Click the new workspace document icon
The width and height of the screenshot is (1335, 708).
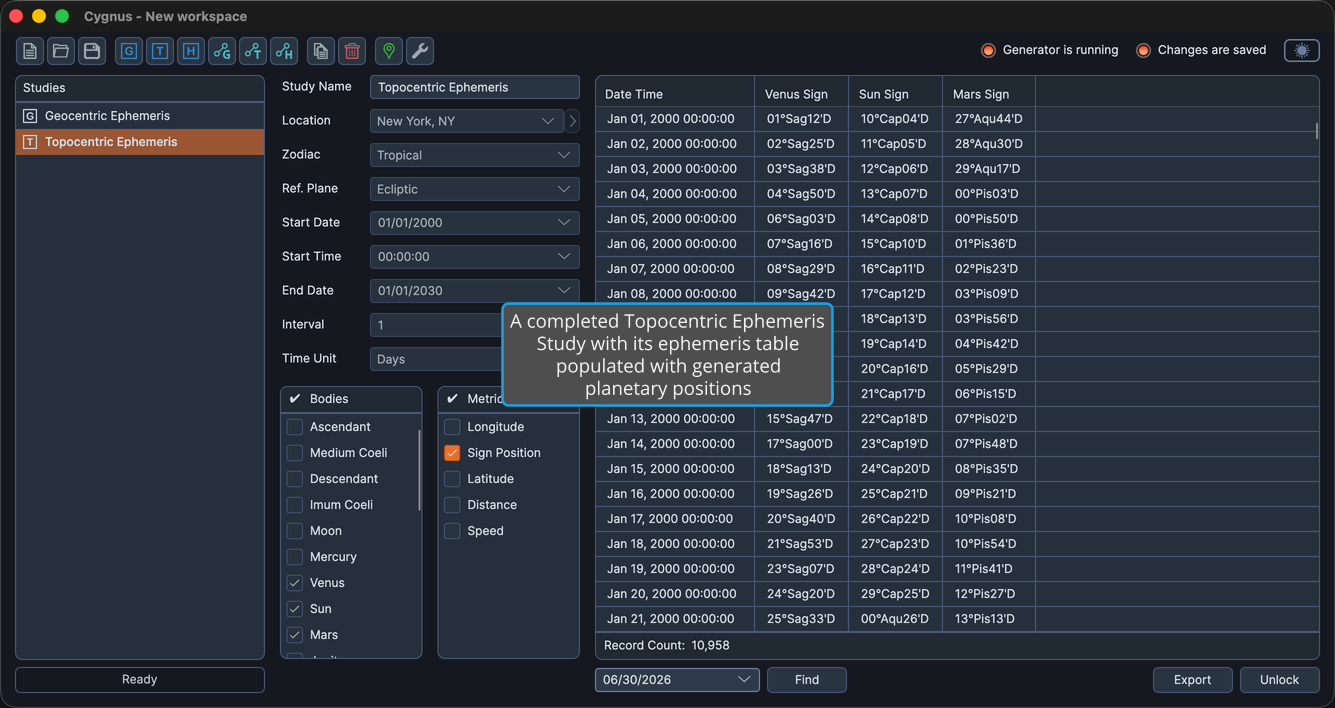30,51
